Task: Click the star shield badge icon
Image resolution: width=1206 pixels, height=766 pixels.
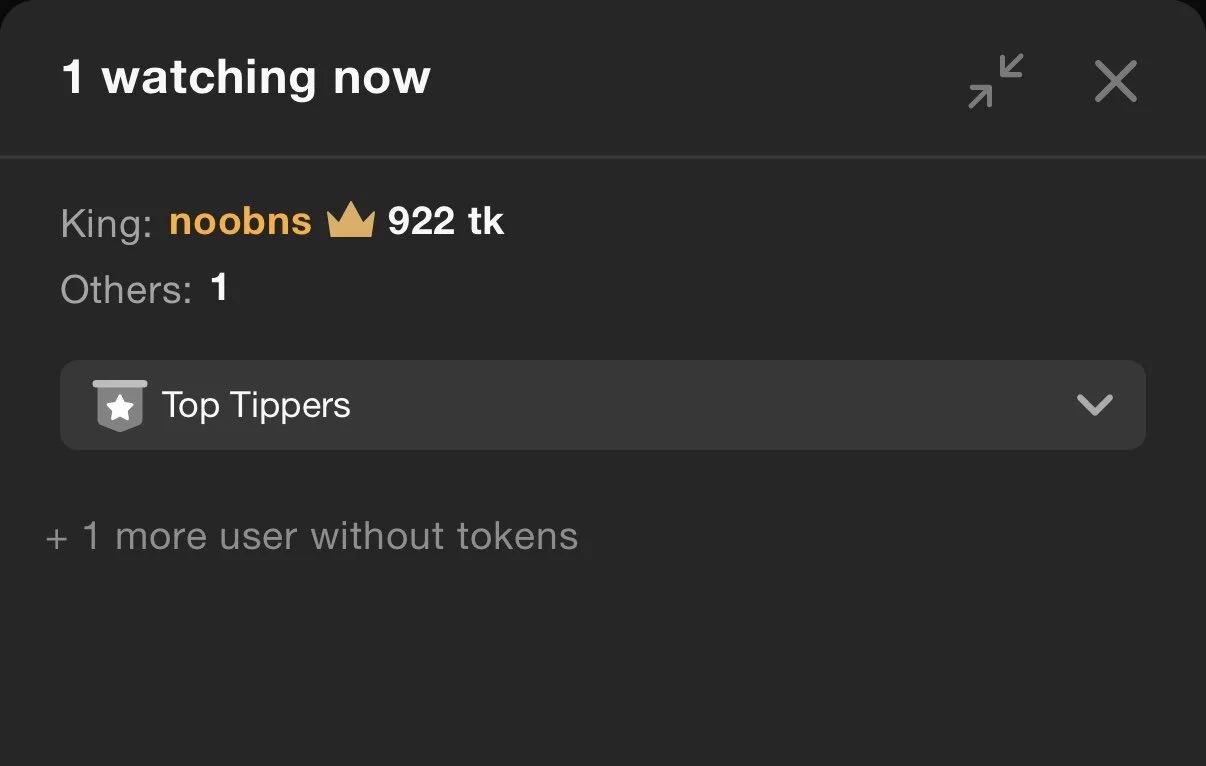Action: [x=120, y=405]
